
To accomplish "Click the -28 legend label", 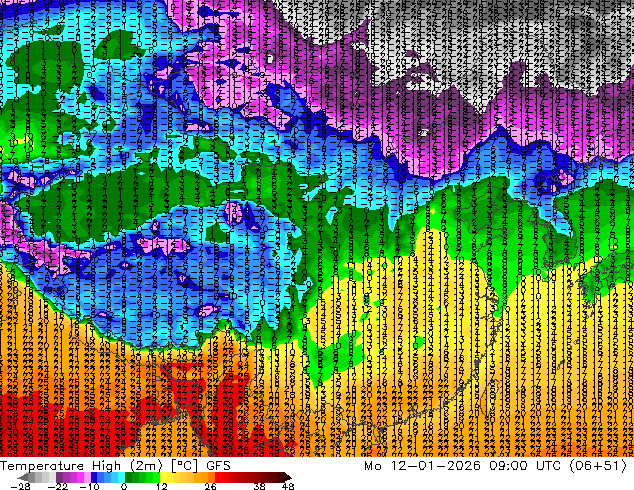I will coord(21,486).
